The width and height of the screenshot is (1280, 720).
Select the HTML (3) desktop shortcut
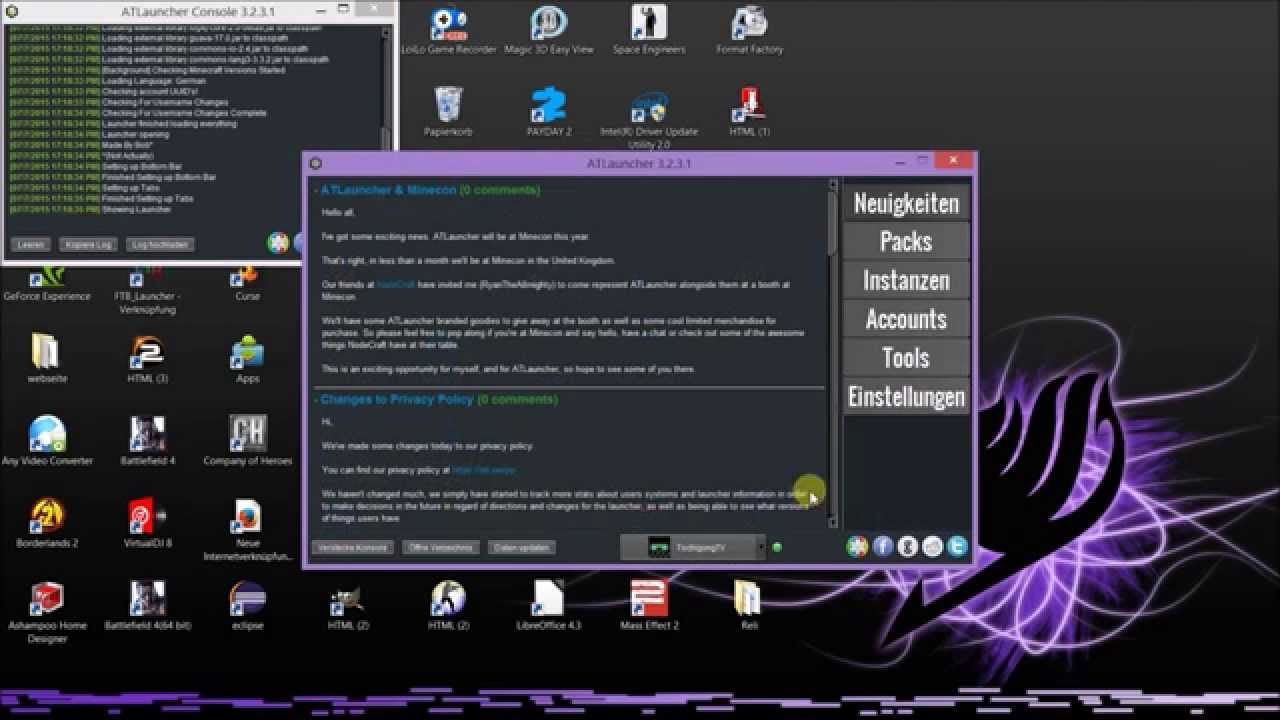pos(147,359)
